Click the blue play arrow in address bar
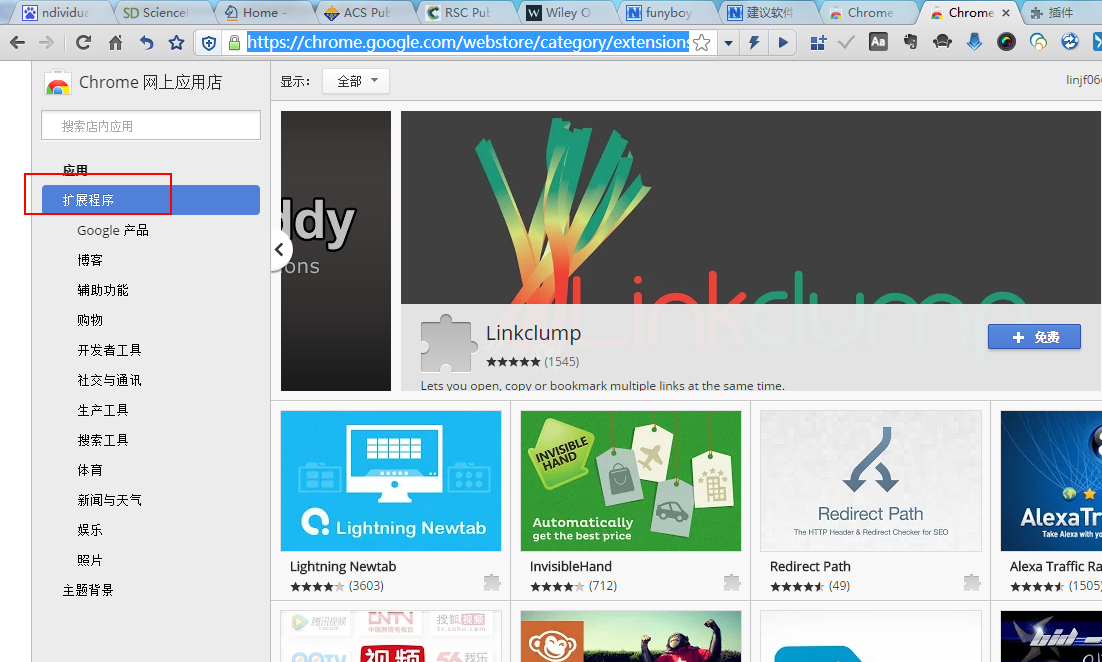 coord(783,43)
